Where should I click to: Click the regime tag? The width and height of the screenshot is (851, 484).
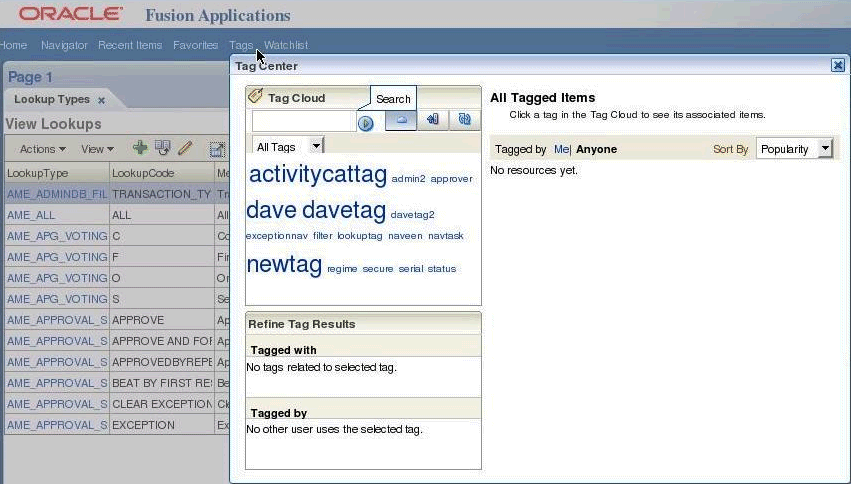coord(342,269)
